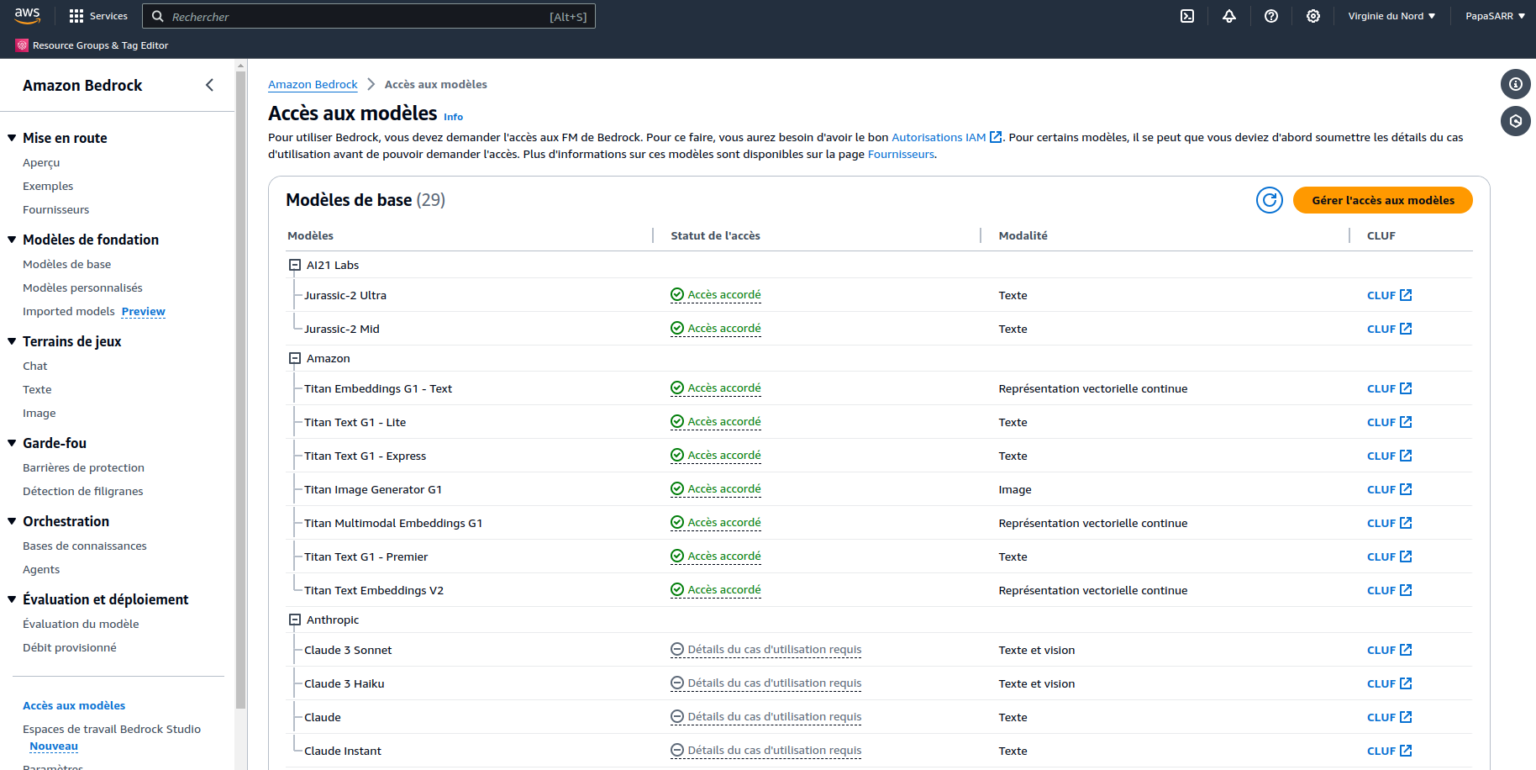Collapse the Anthropic model group
This screenshot has width=1536, height=770.
(295, 620)
